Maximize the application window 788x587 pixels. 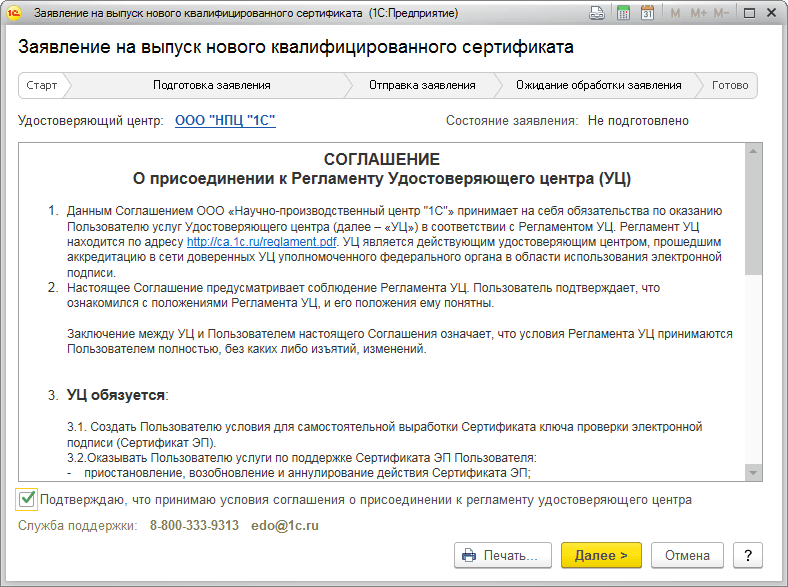click(x=749, y=13)
